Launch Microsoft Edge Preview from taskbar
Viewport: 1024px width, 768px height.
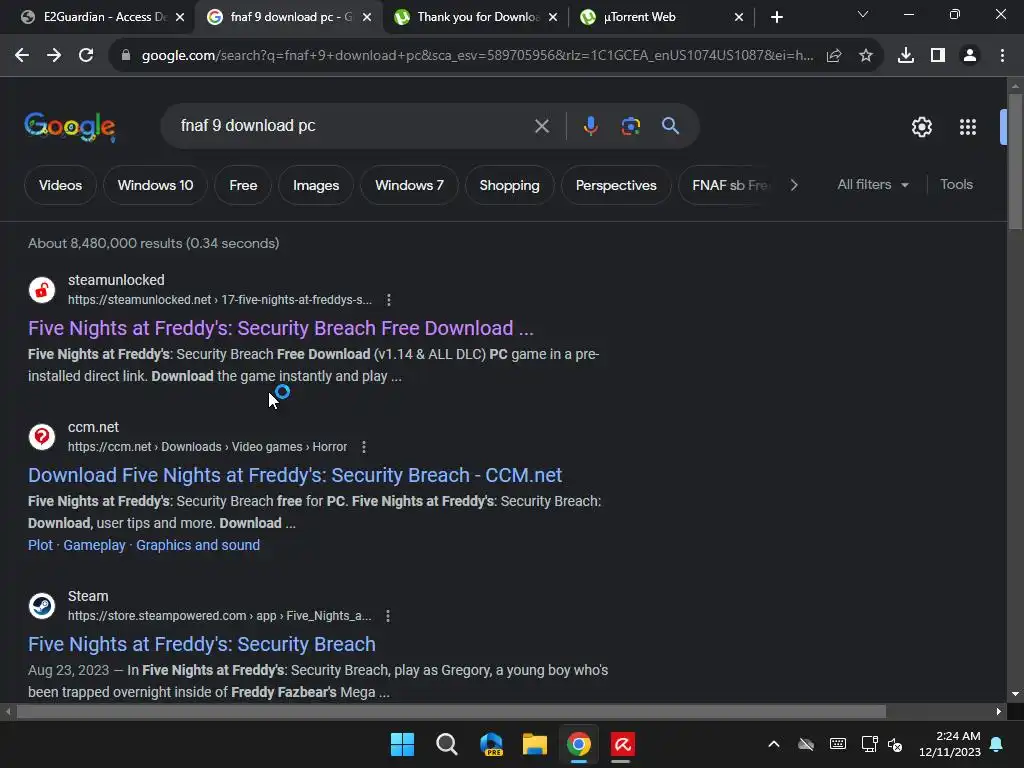(x=491, y=744)
